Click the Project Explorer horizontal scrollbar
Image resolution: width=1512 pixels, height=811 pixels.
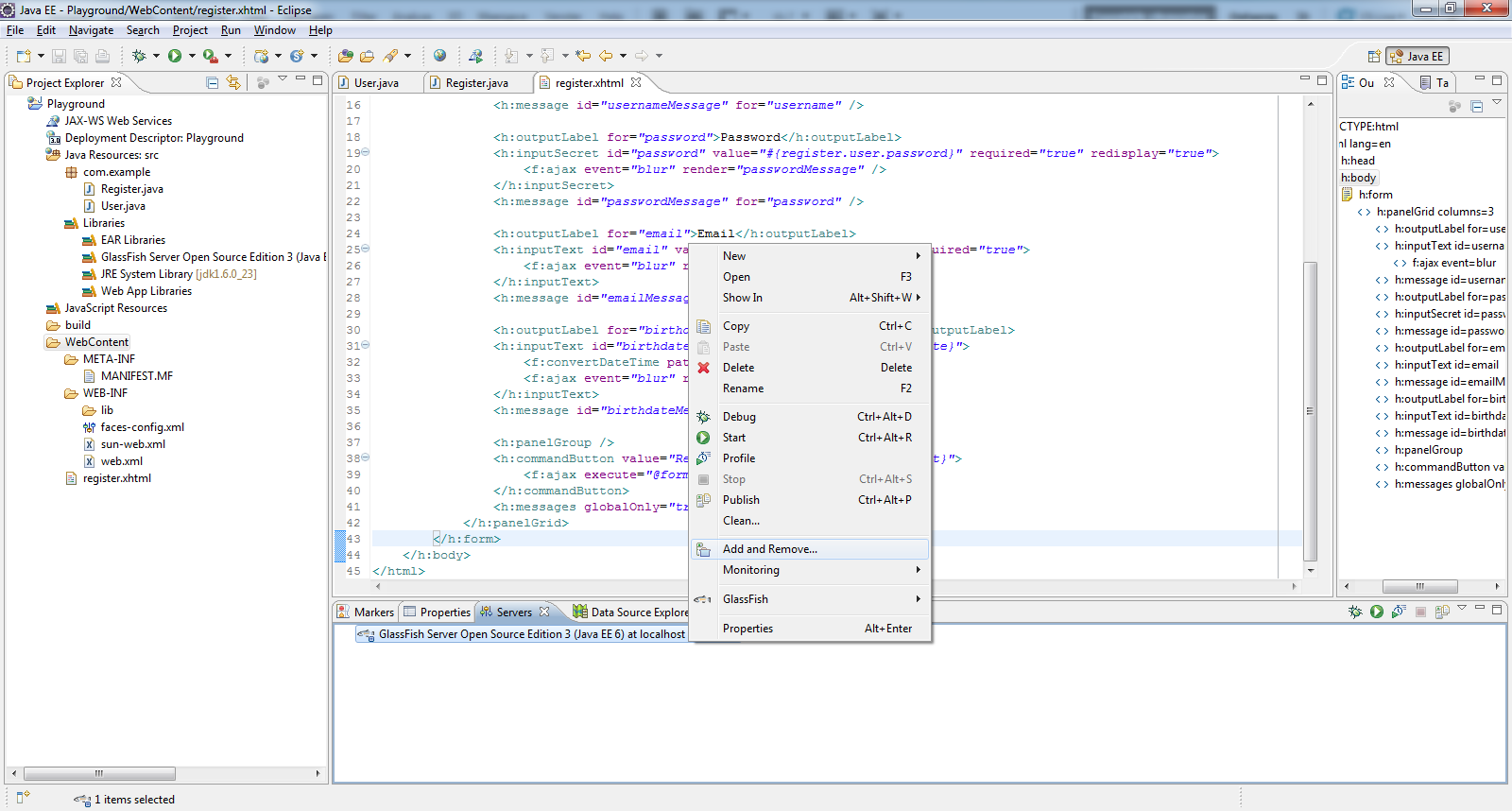99,773
